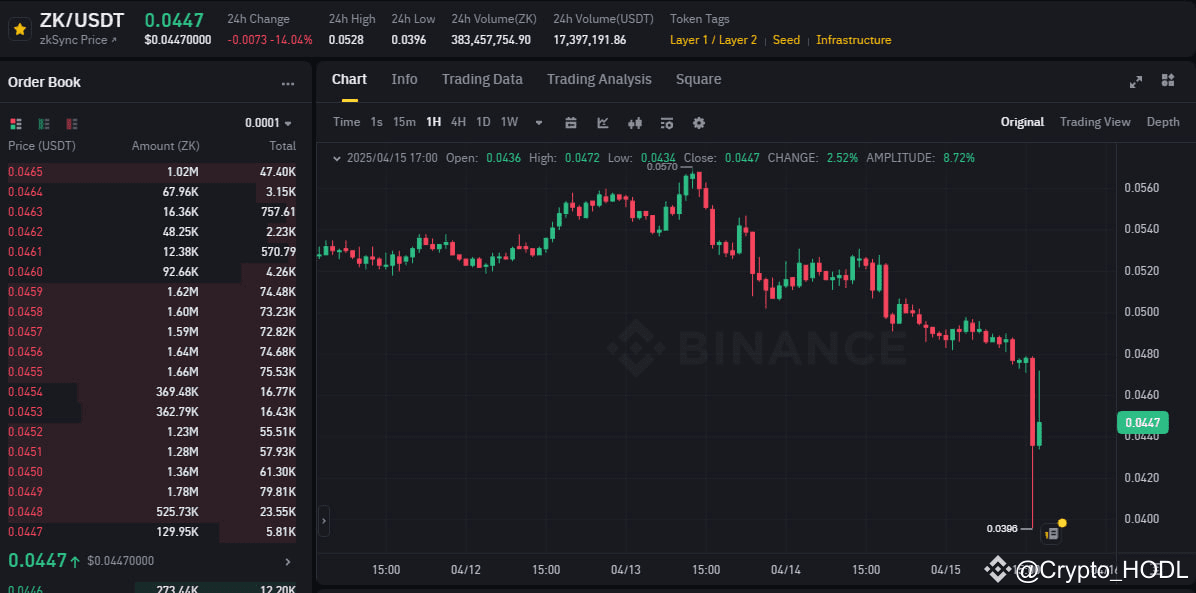The width and height of the screenshot is (1196, 593).
Task: Open chart settings gear icon
Action: (x=698, y=122)
